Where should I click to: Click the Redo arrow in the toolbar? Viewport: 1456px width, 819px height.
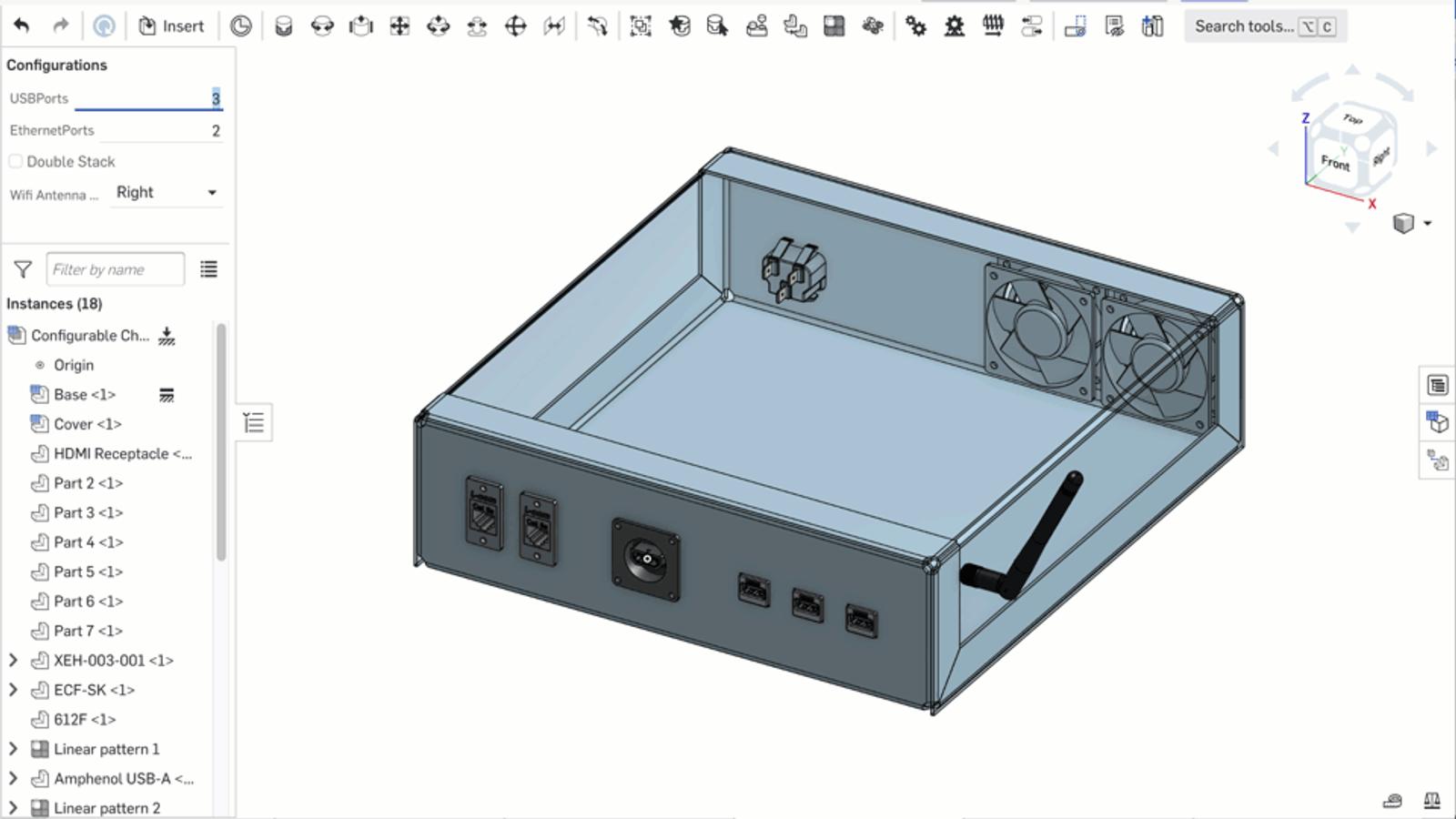pyautogui.click(x=60, y=26)
